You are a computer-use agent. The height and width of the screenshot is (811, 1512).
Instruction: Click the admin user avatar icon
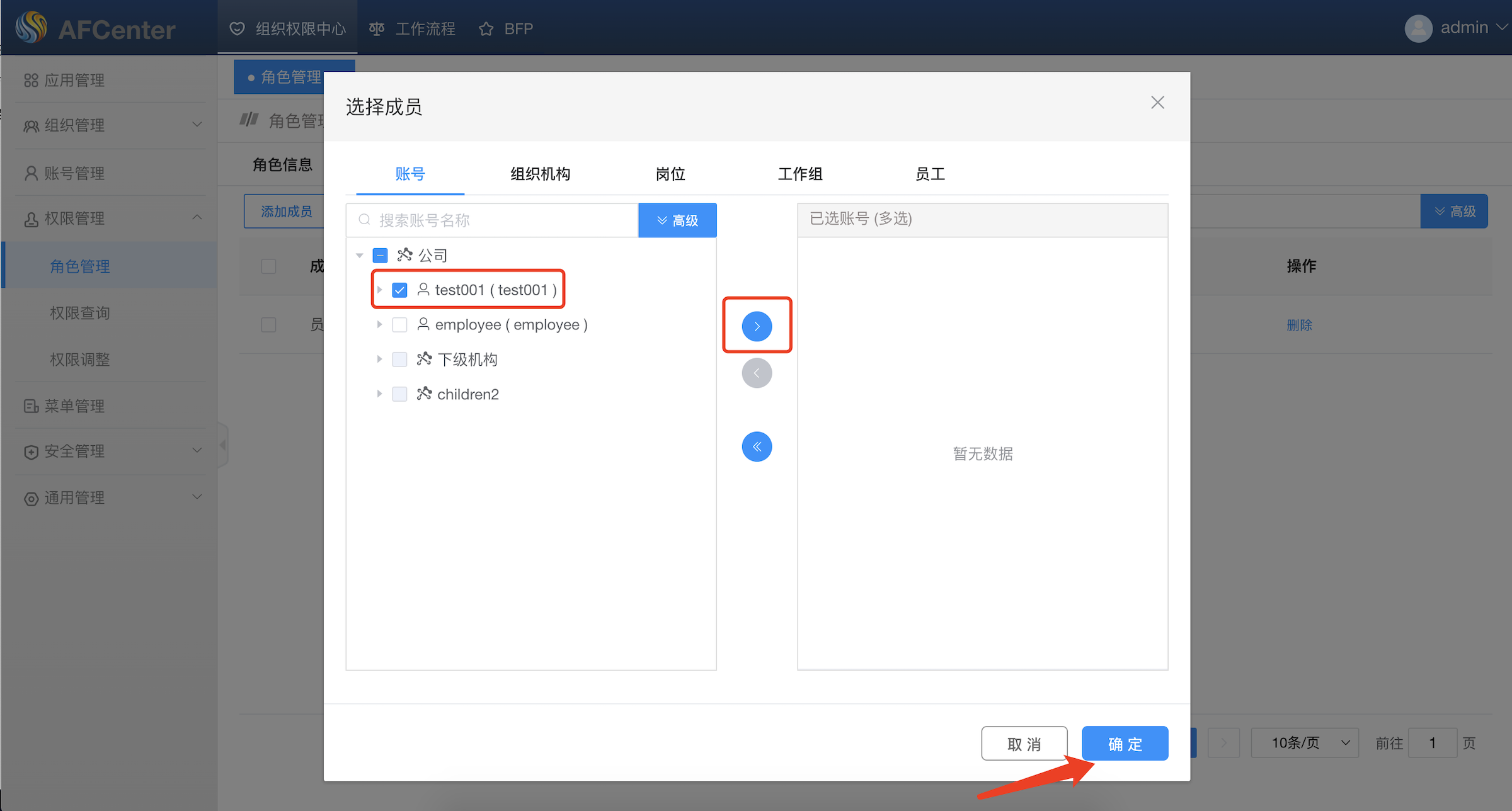click(x=1418, y=28)
